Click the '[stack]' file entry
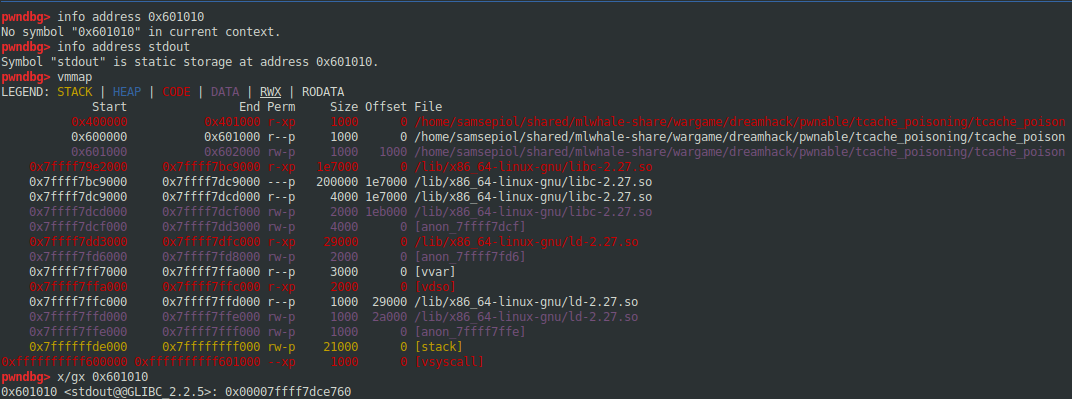The image size is (1072, 399). coord(438,347)
